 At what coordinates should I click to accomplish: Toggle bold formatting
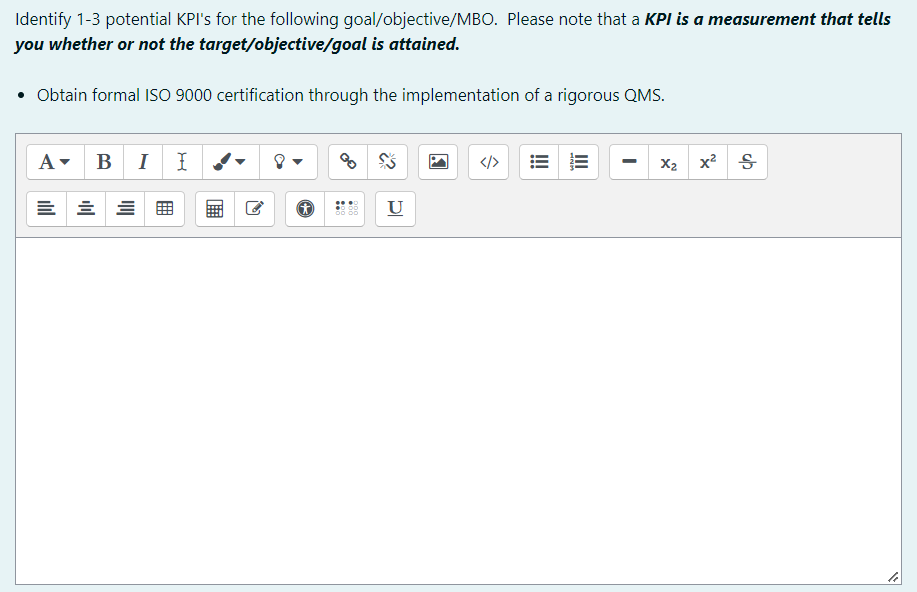104,161
